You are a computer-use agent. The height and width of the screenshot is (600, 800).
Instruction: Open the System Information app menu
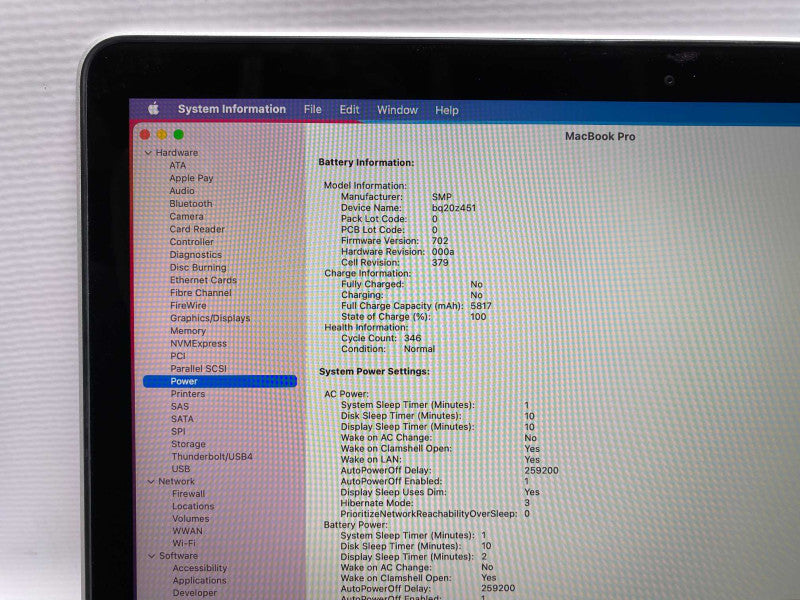click(x=232, y=109)
